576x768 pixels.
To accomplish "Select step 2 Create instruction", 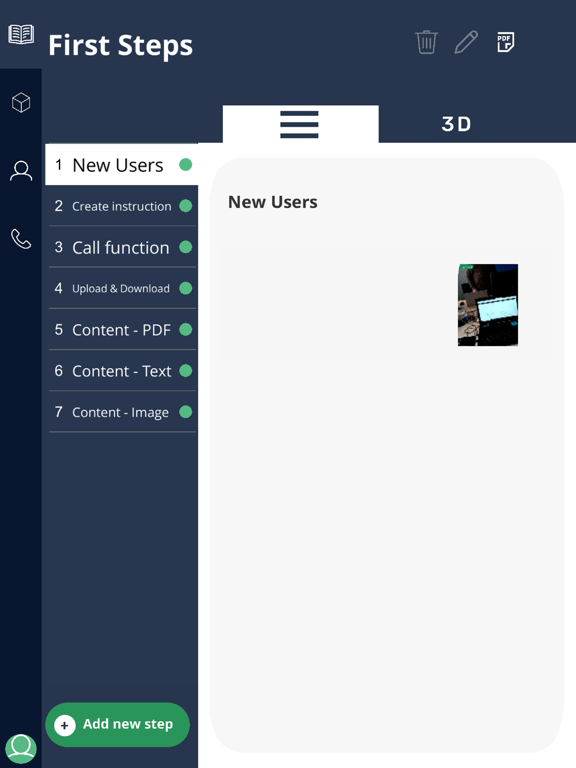I will tap(122, 206).
